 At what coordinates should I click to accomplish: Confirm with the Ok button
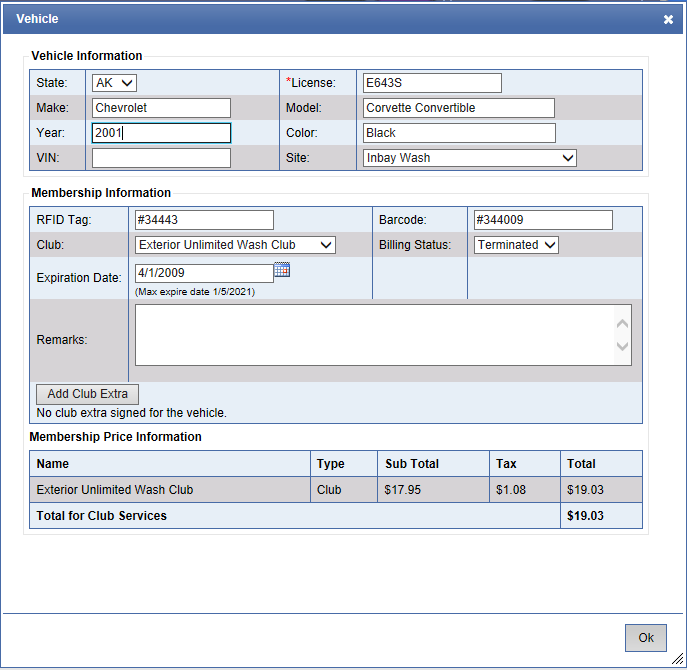point(645,638)
